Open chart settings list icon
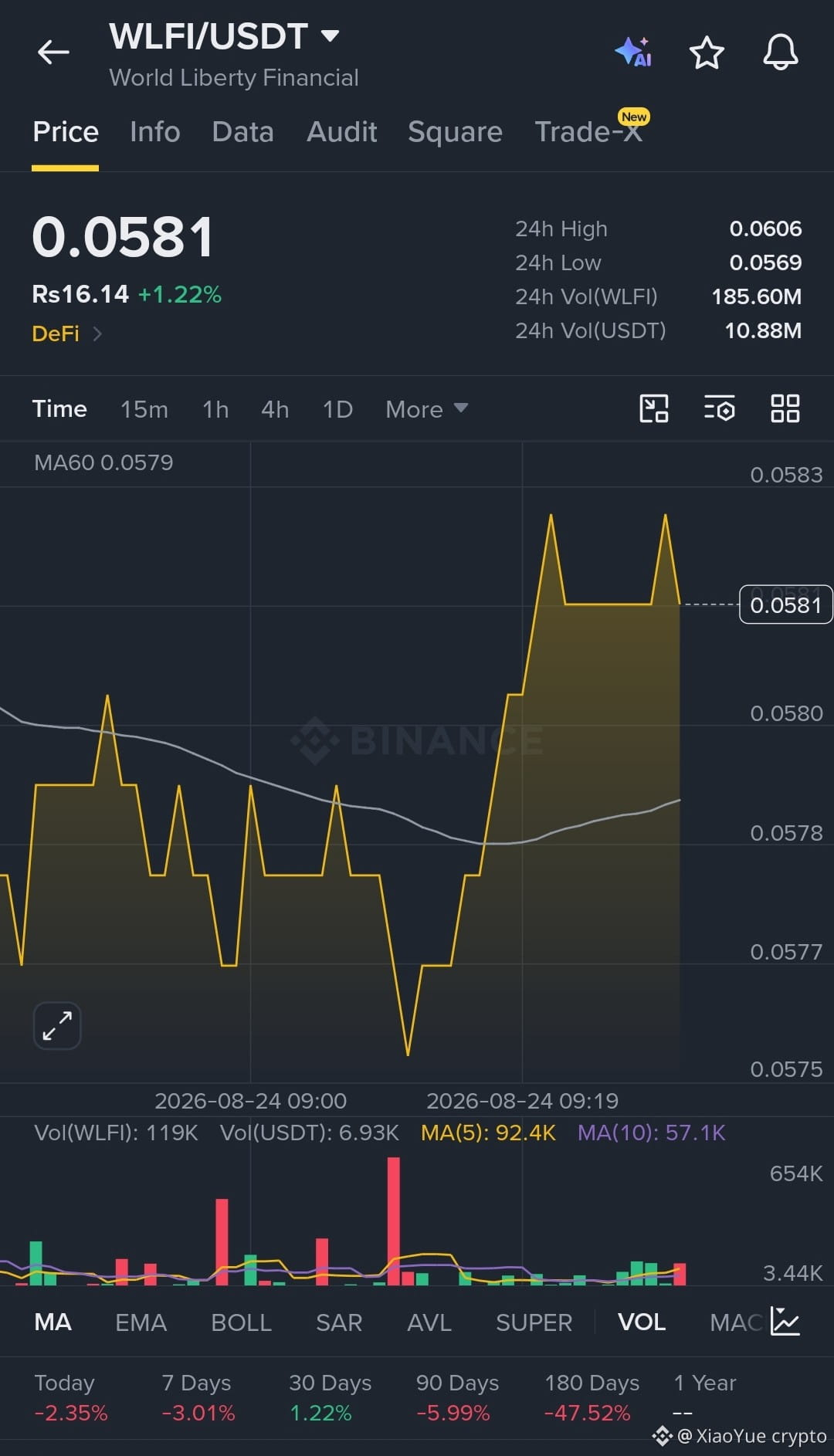Viewport: 834px width, 1456px height. (x=720, y=408)
